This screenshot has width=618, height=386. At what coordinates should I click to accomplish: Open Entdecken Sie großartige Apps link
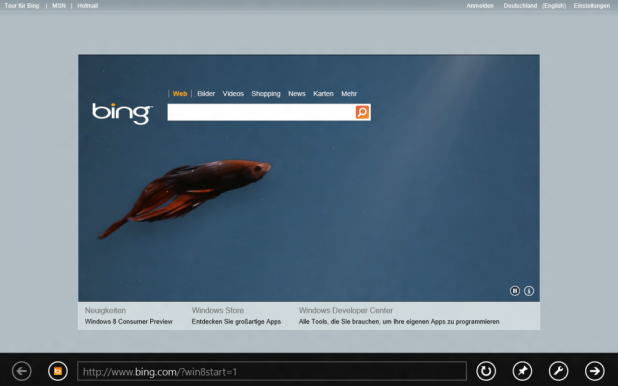point(236,322)
